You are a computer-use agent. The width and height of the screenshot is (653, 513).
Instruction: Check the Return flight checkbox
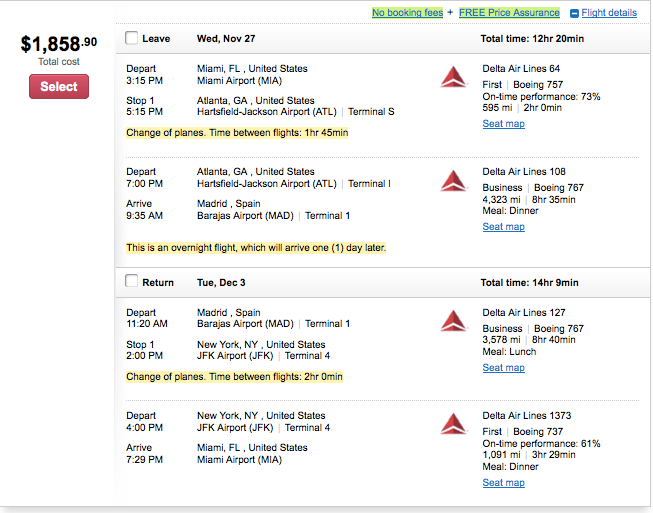(x=131, y=281)
